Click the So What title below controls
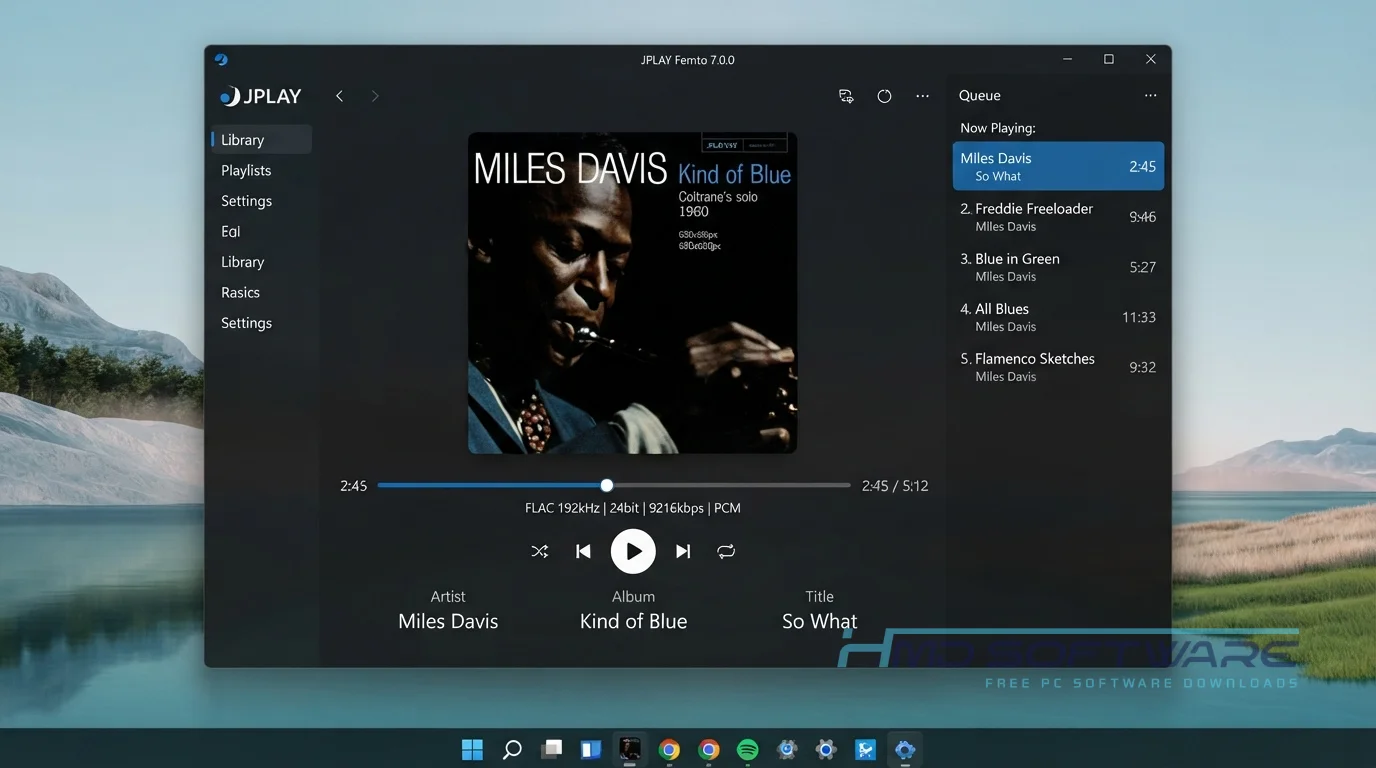Viewport: 1376px width, 768px height. tap(820, 621)
